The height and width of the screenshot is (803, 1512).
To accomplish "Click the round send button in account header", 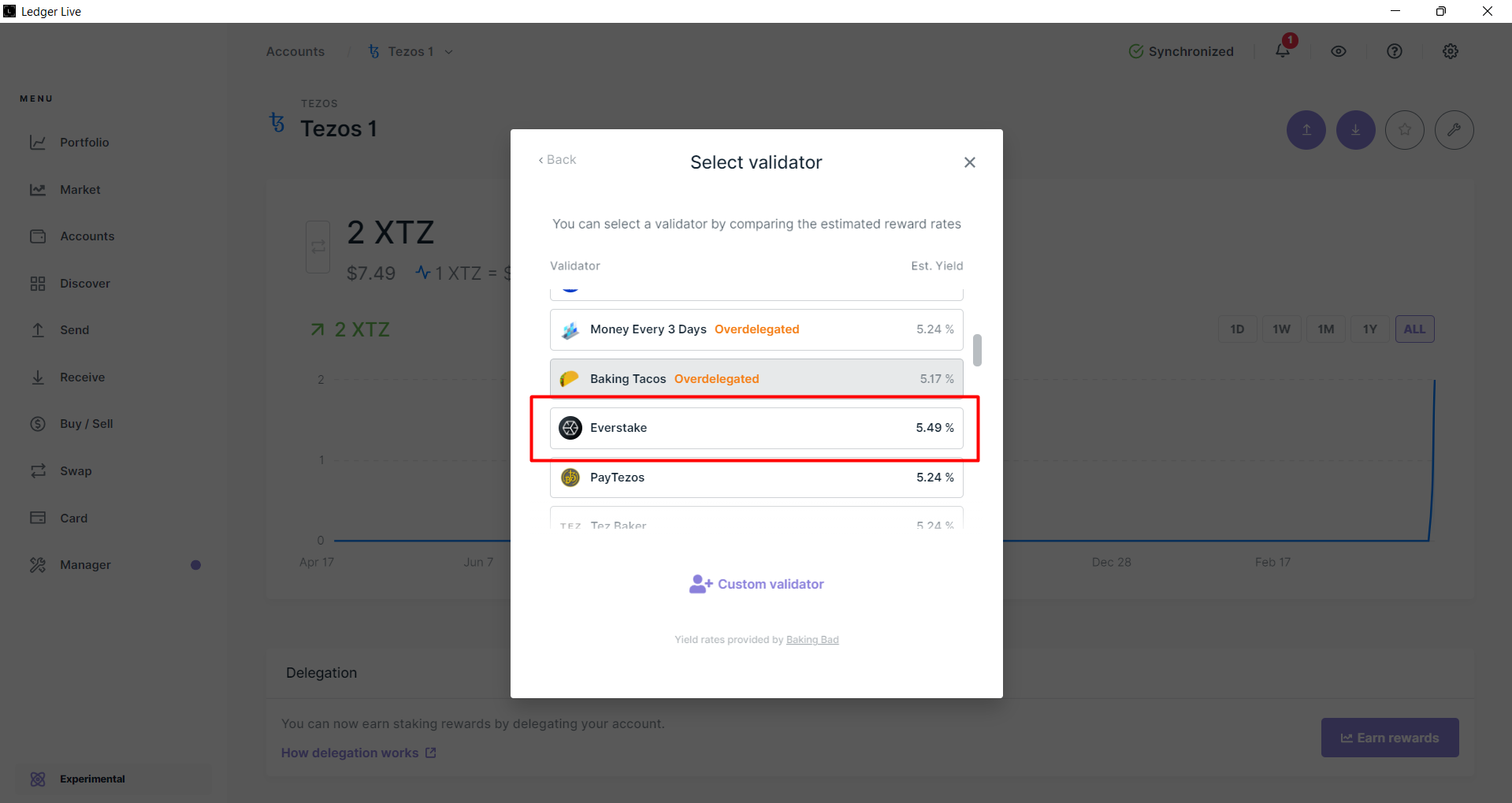I will click(1306, 130).
